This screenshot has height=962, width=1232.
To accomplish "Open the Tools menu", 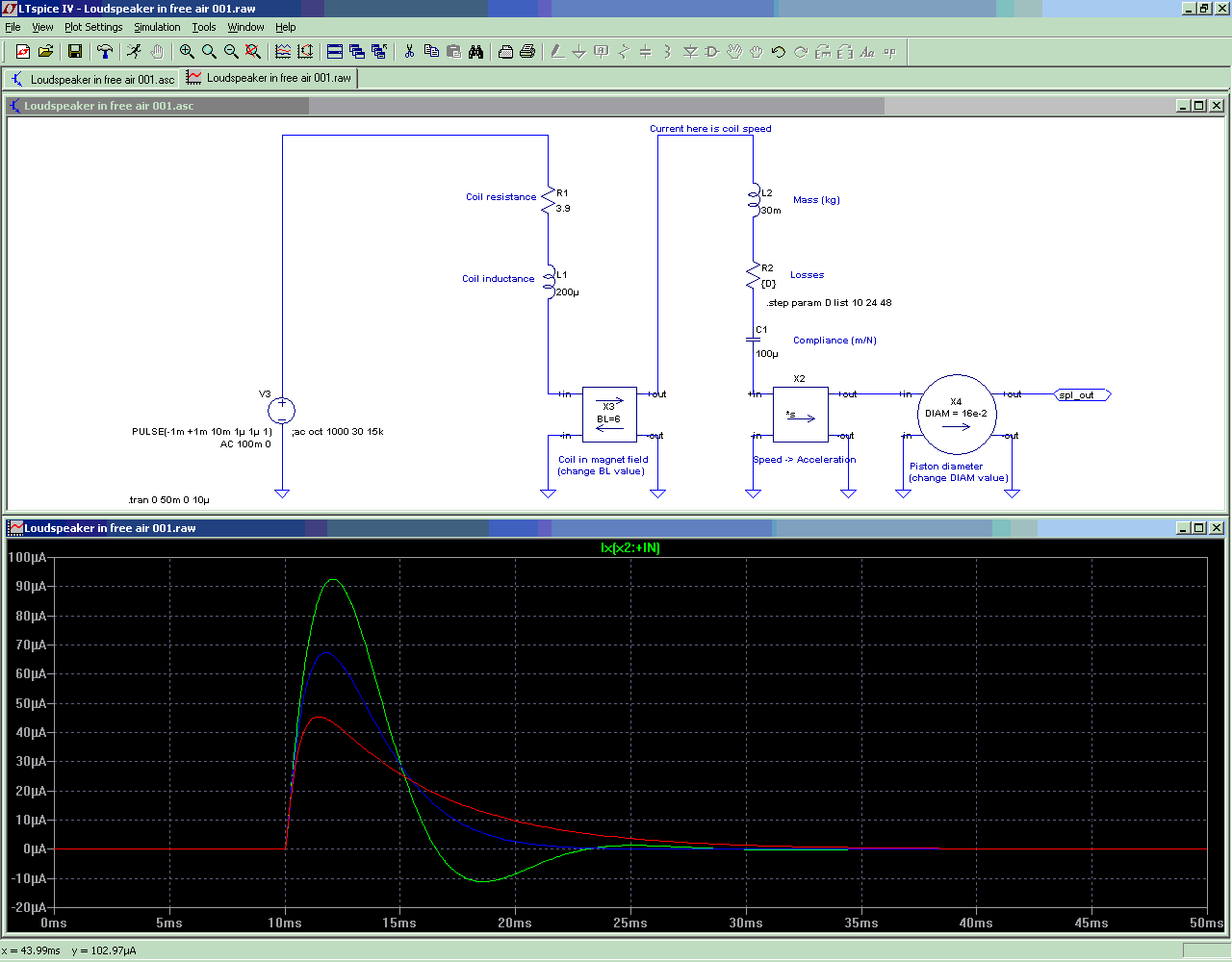I will coord(204,27).
